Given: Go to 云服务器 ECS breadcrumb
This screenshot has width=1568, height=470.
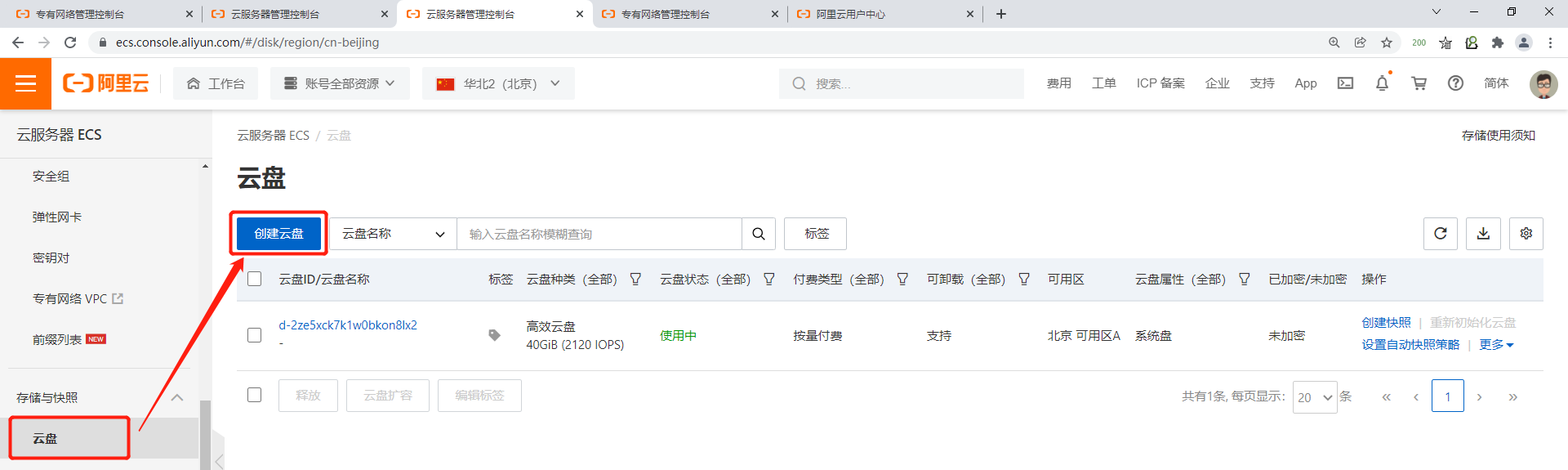Looking at the screenshot, I should (x=274, y=136).
